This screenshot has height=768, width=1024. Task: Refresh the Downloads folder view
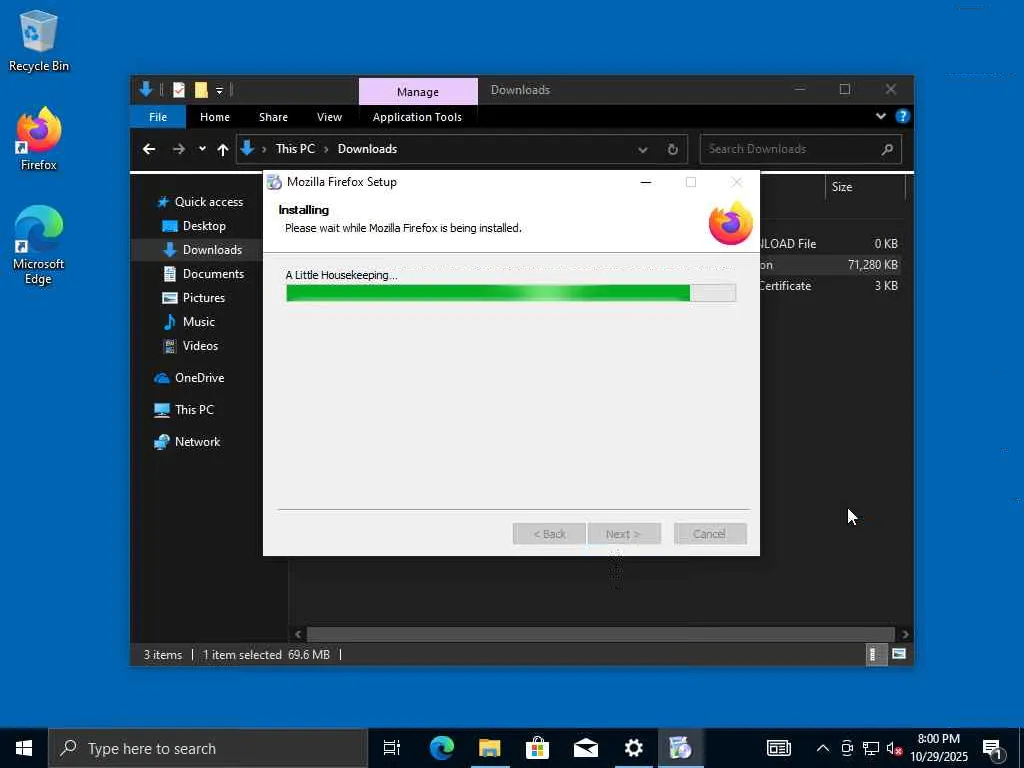[x=673, y=150]
